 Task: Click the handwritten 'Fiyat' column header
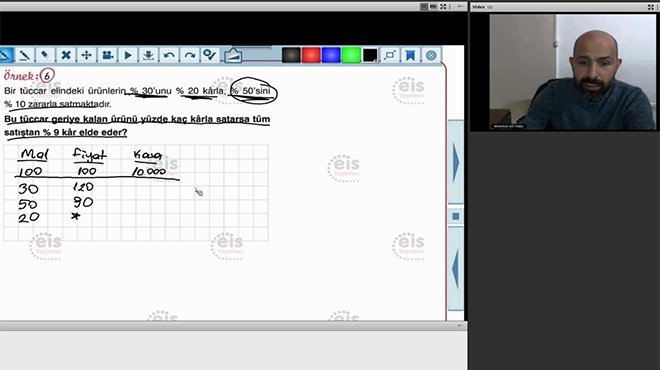pyautogui.click(x=89, y=154)
